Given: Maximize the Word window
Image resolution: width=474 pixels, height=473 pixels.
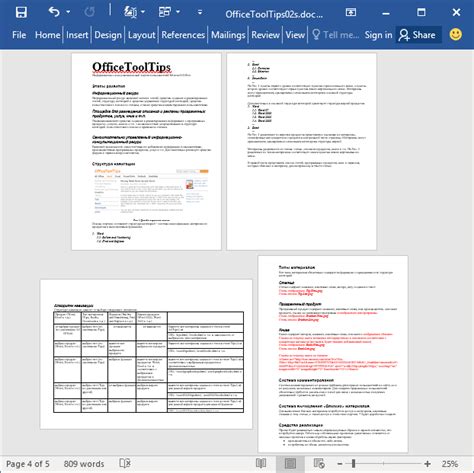Looking at the screenshot, I should (421, 13).
